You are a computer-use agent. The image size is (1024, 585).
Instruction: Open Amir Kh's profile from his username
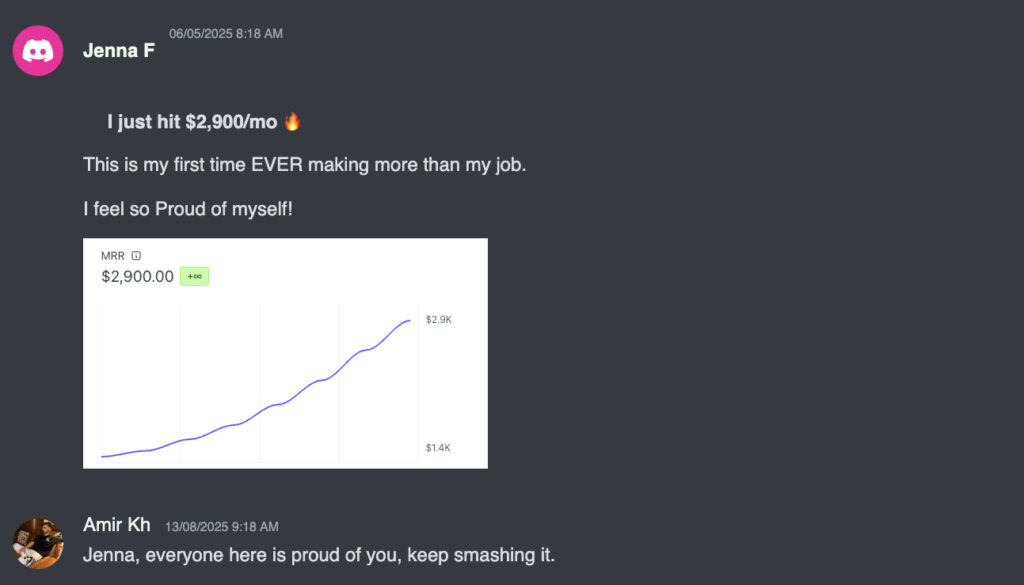pyautogui.click(x=116, y=525)
